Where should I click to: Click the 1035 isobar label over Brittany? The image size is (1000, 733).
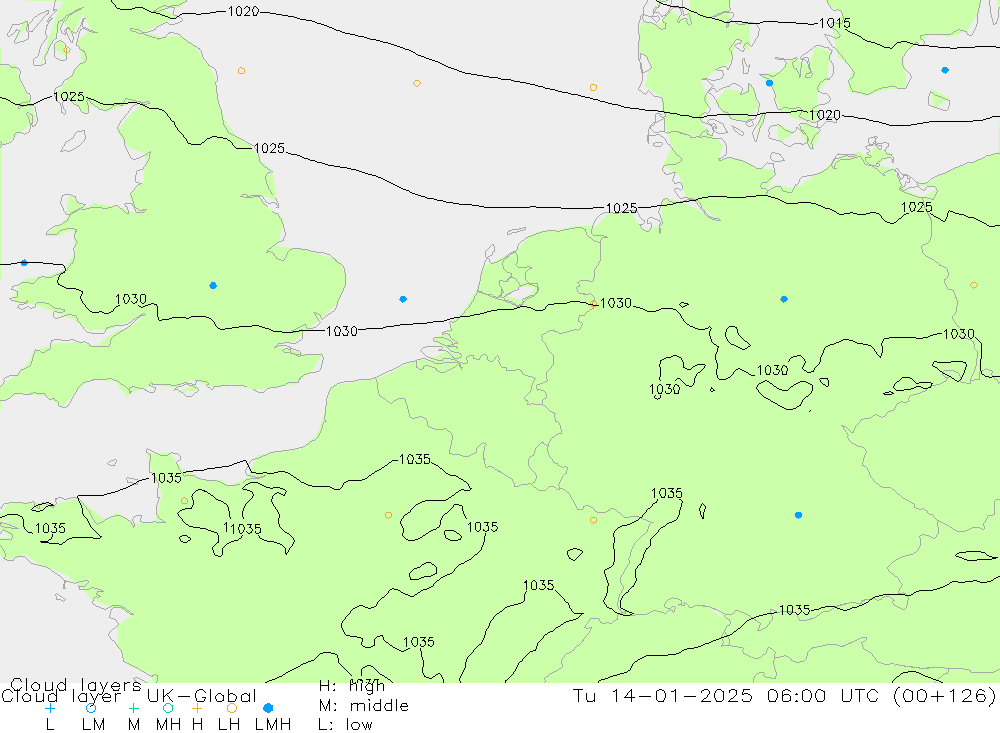coord(50,528)
